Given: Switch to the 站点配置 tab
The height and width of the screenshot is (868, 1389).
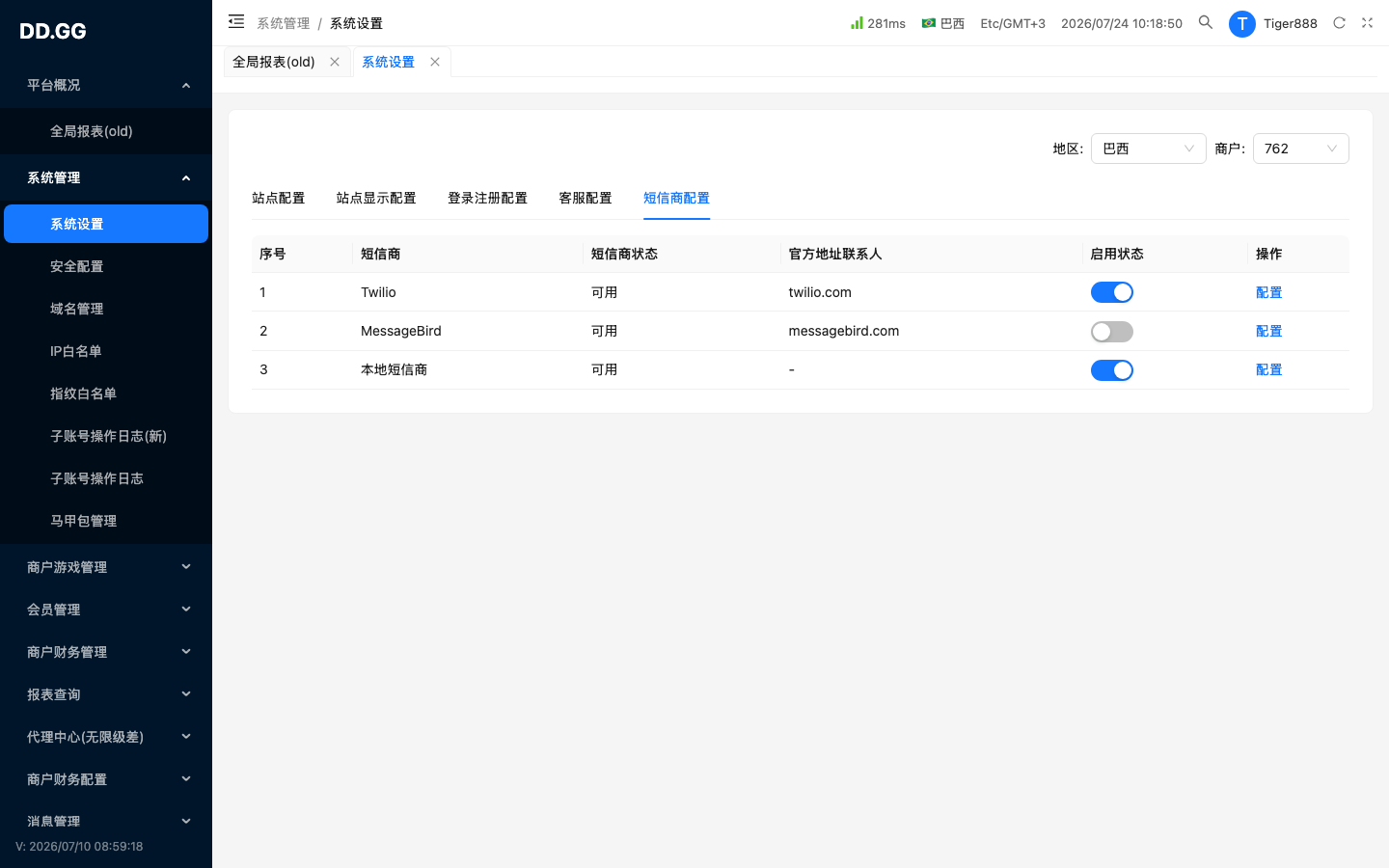Looking at the screenshot, I should coord(279,198).
